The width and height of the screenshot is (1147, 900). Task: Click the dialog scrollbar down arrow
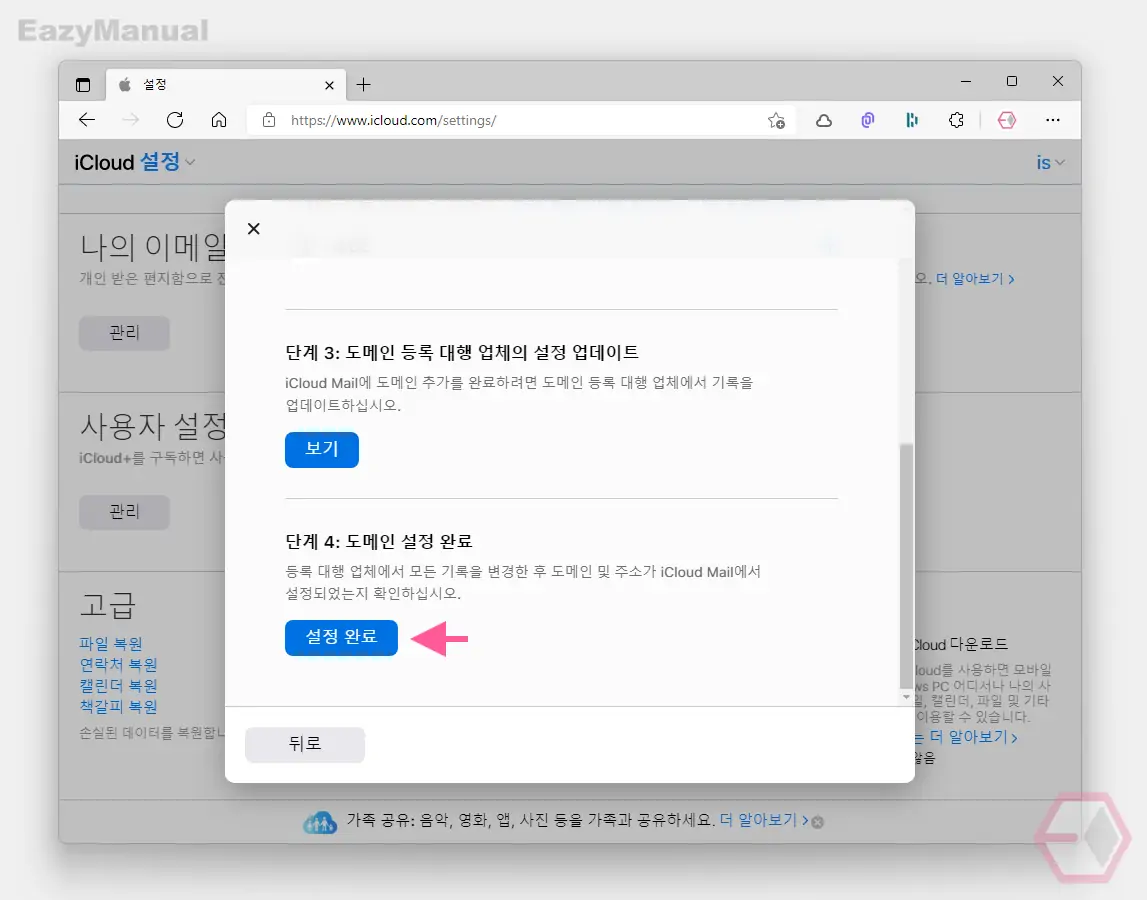pos(906,697)
